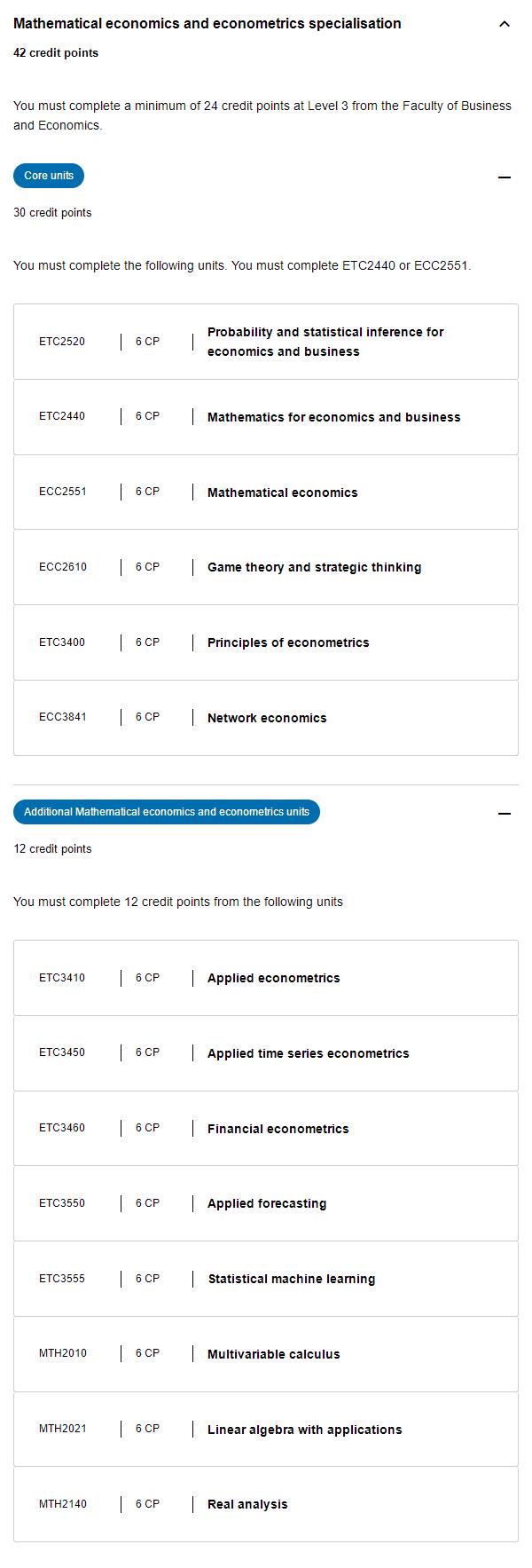Viewport: 532px width, 1568px height.
Task: Select the Additional Mathematical economics and econometrics units pill
Action: point(167,812)
